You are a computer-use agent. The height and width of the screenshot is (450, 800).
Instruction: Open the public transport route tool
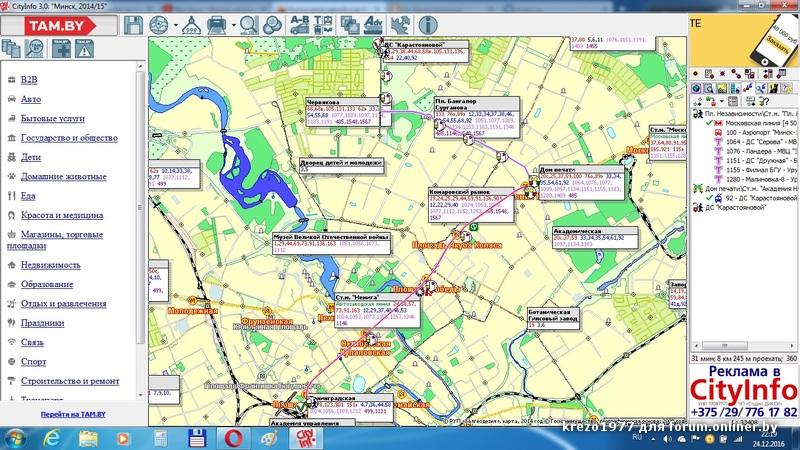pyautogui.click(x=323, y=25)
